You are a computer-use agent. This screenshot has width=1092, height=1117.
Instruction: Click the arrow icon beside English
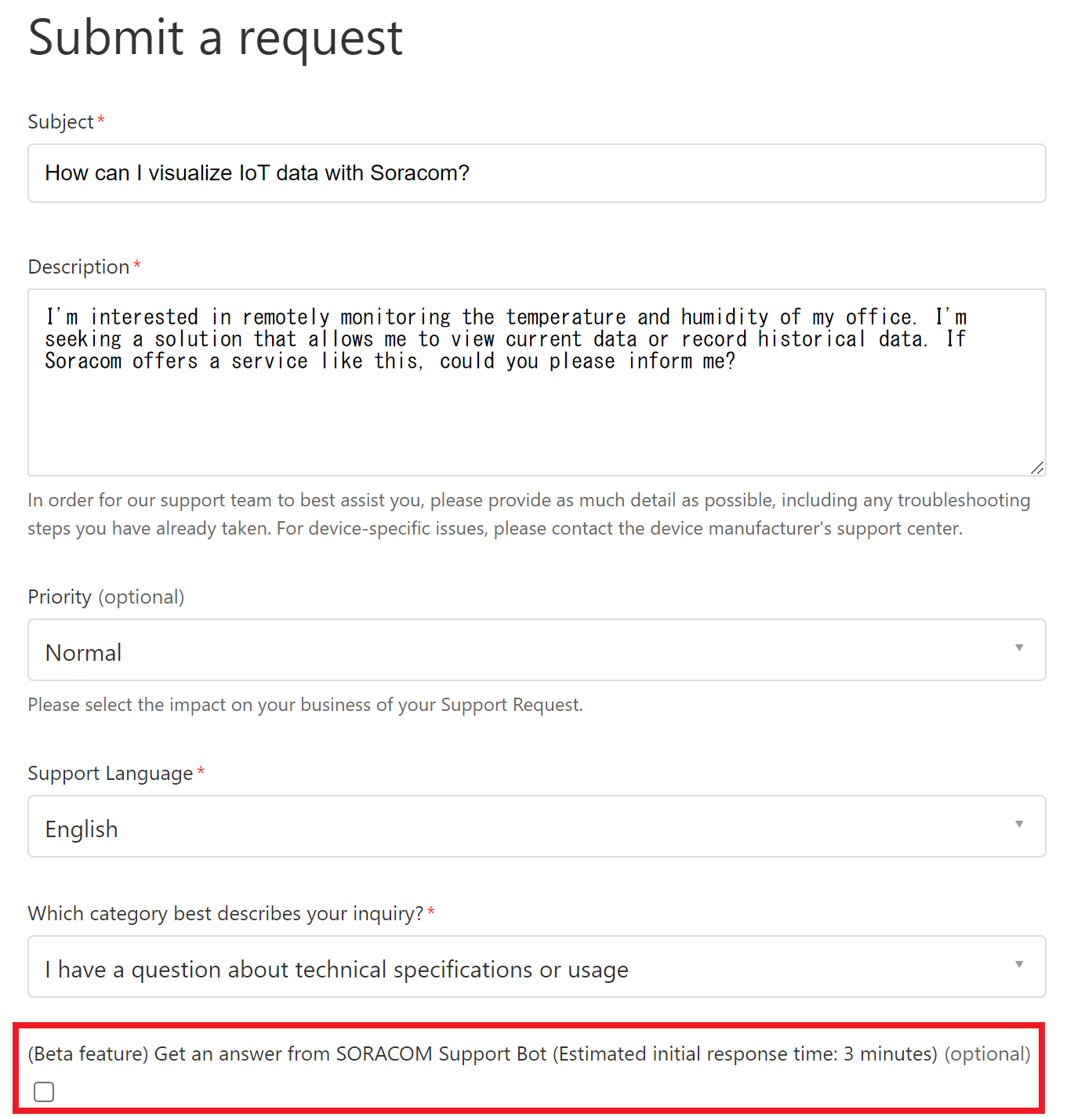tap(1019, 825)
